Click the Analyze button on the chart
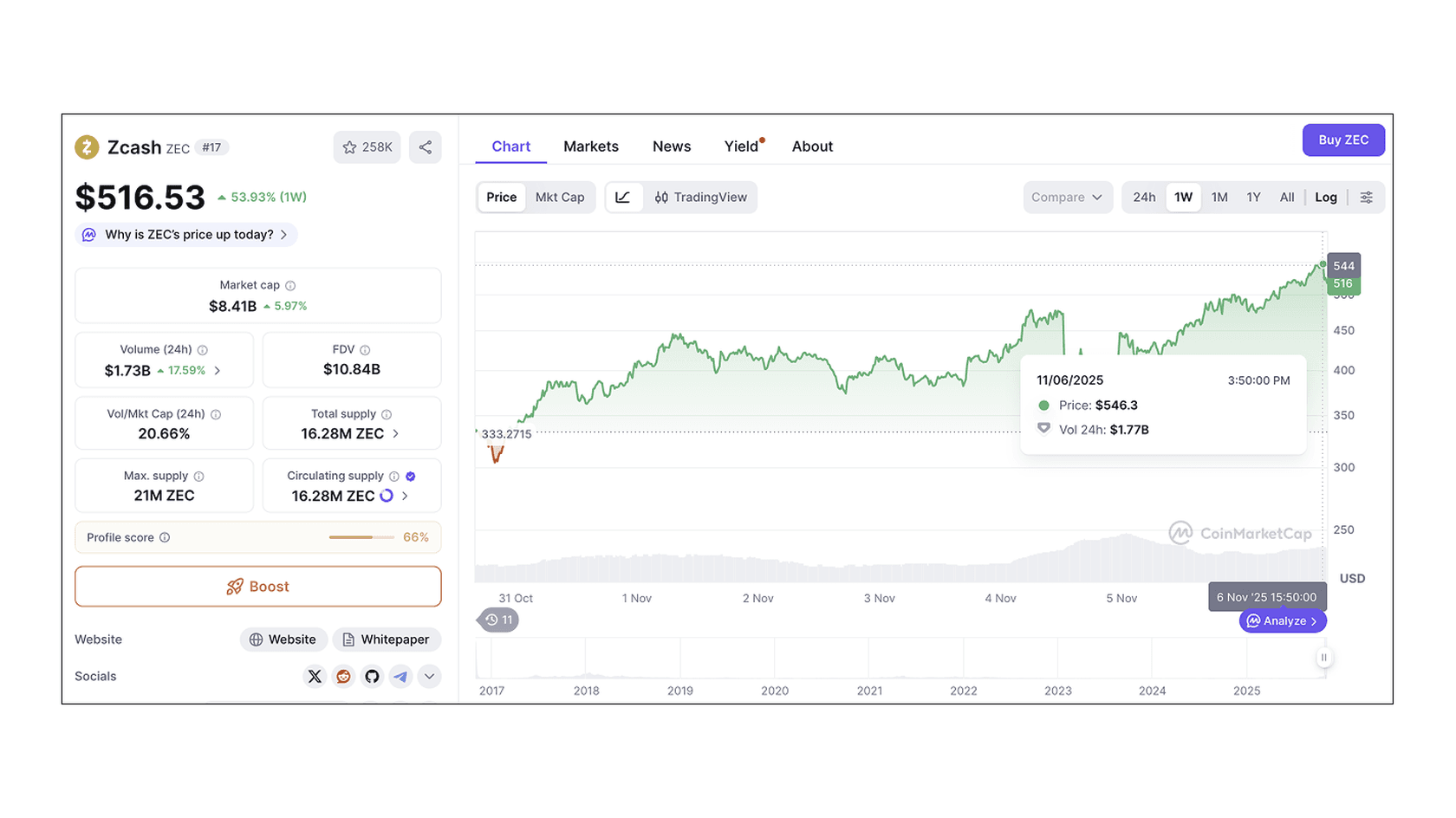The width and height of the screenshot is (1456, 818). 1282,620
